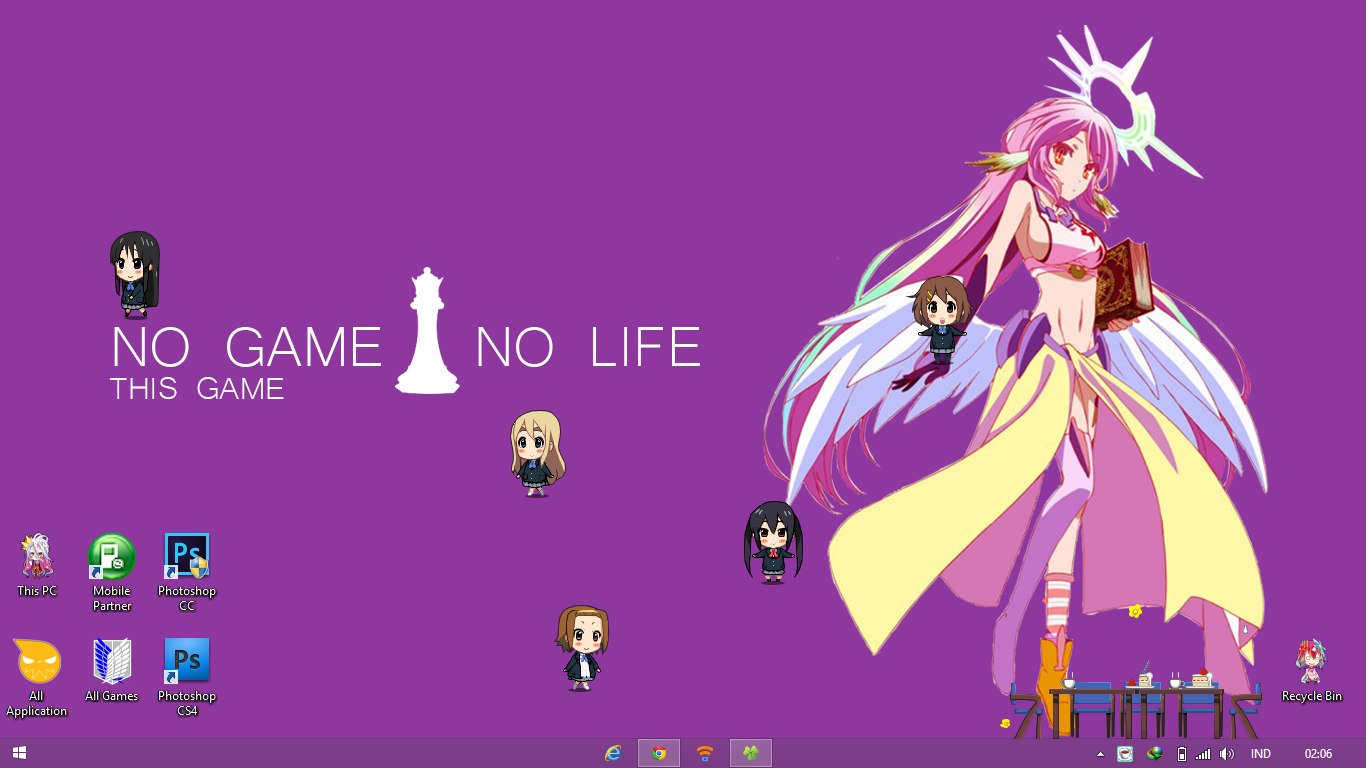Click the Windows Start button
Viewport: 1366px width, 768px height.
point(19,753)
